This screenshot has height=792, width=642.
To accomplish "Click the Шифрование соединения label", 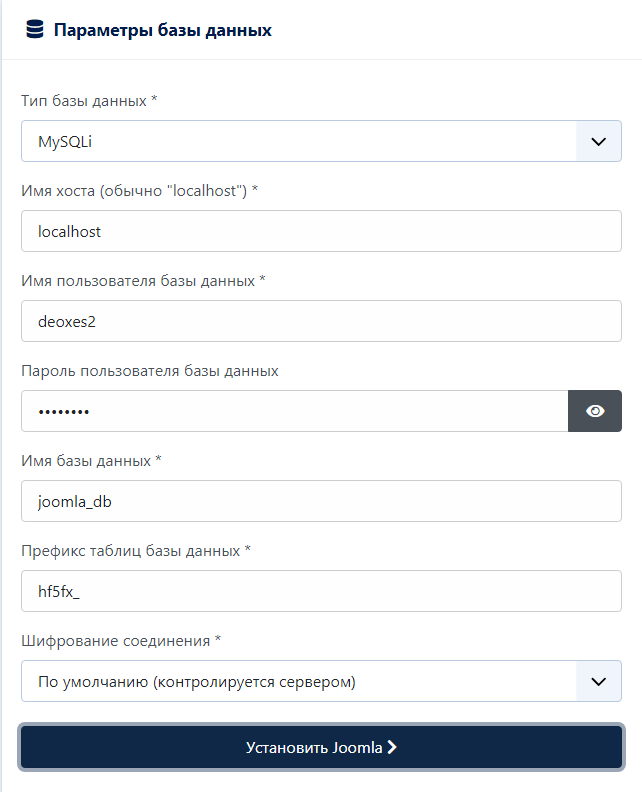I will point(120,640).
